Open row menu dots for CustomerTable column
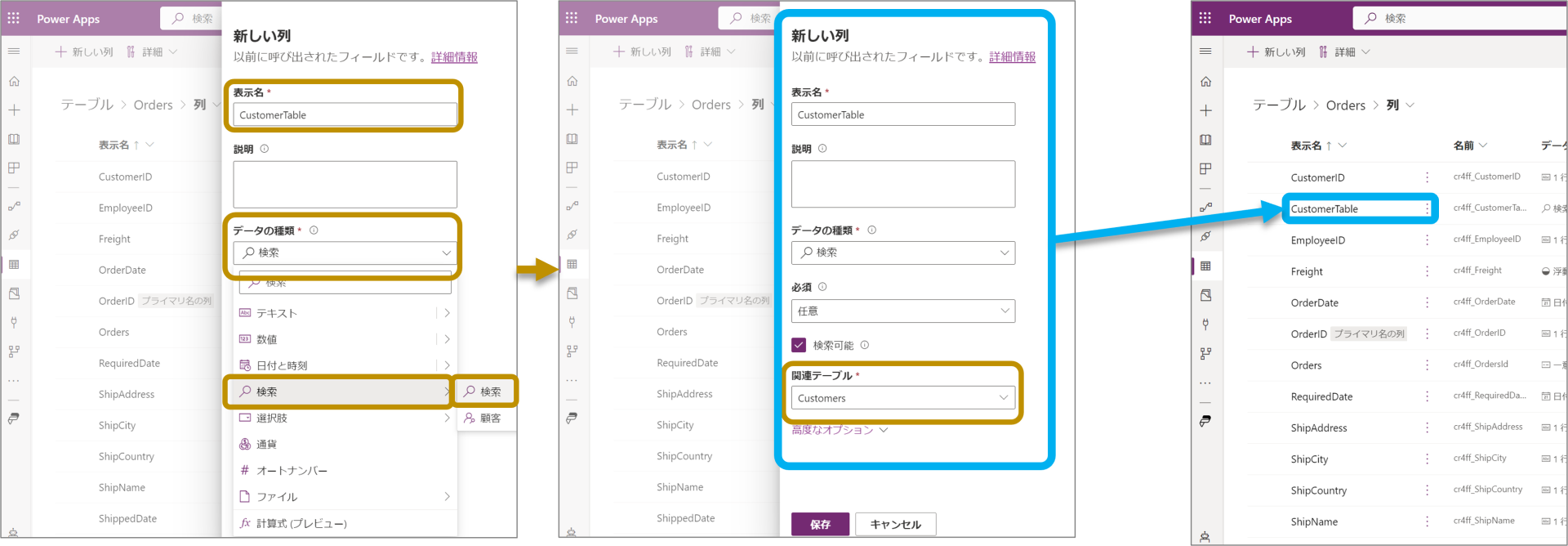The image size is (1568, 546). tap(1427, 208)
